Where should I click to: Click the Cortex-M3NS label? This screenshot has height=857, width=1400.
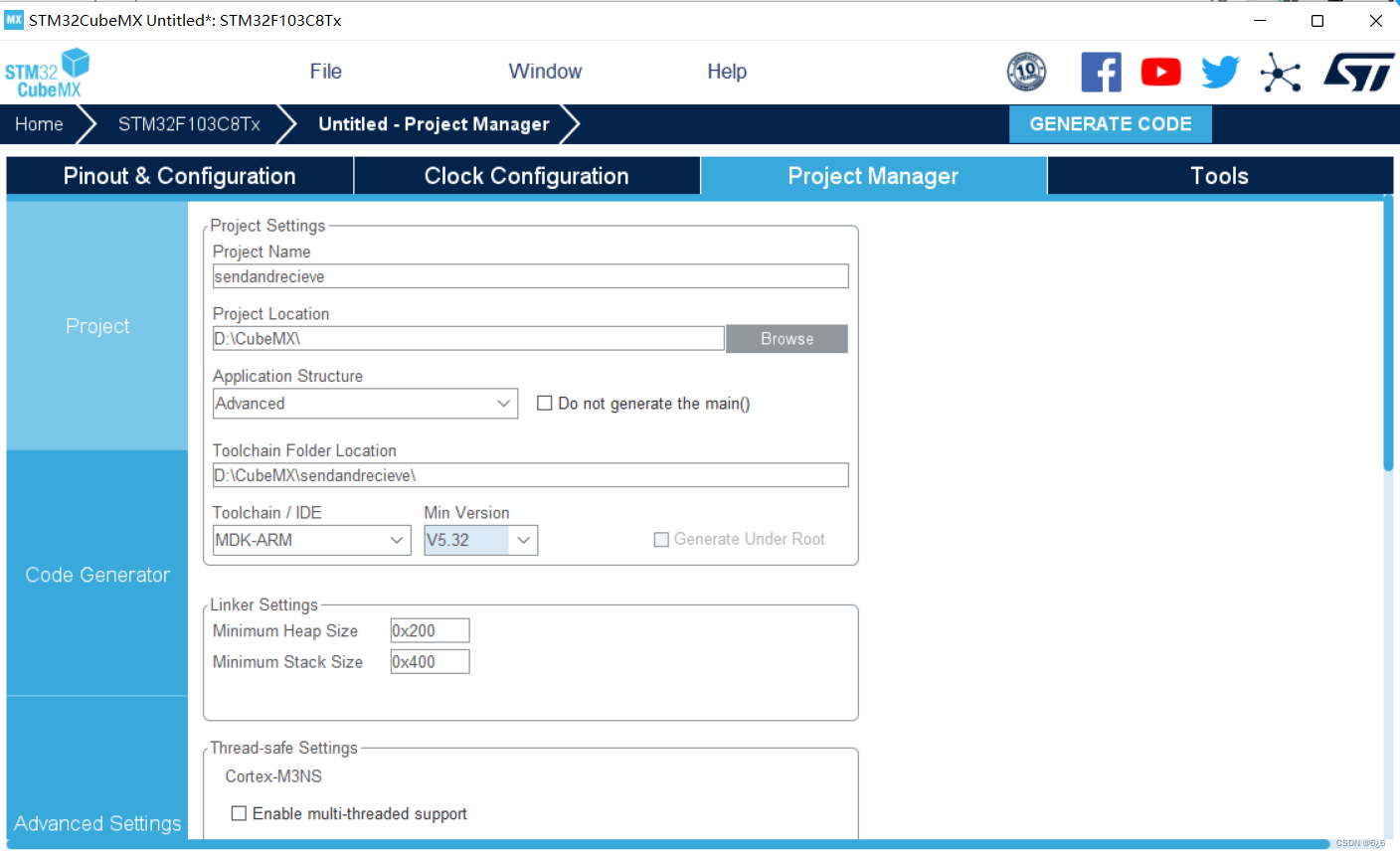273,776
